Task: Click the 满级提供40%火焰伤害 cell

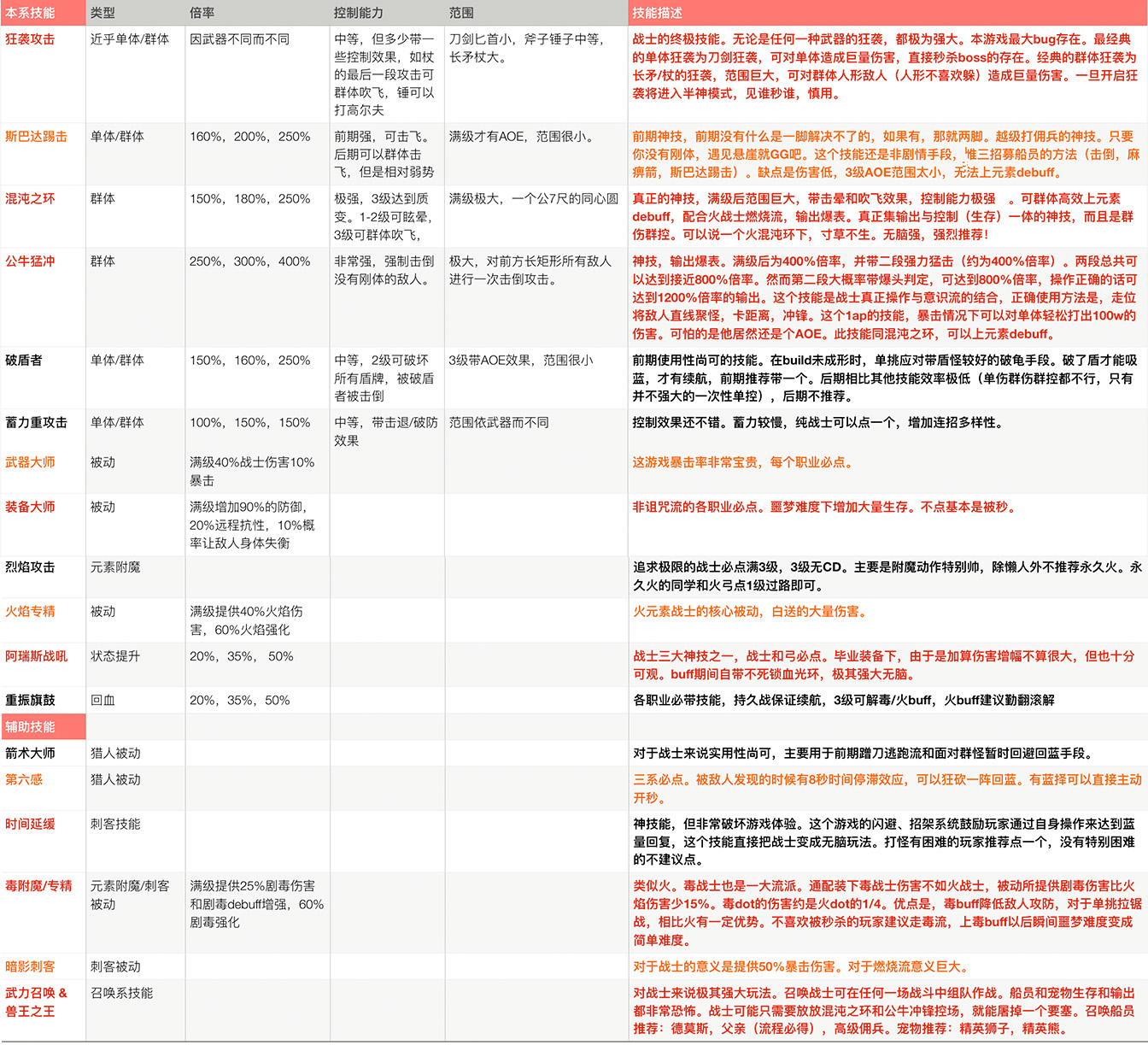Action: tap(257, 620)
